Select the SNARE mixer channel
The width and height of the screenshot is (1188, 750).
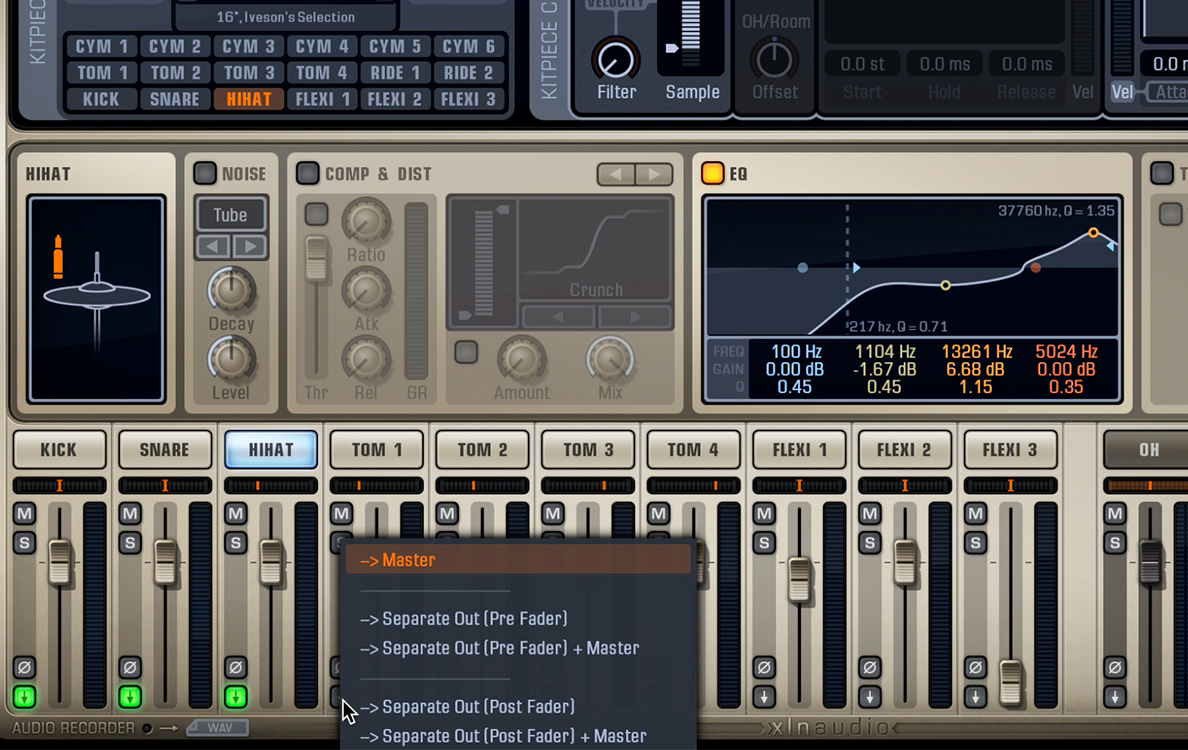[164, 450]
